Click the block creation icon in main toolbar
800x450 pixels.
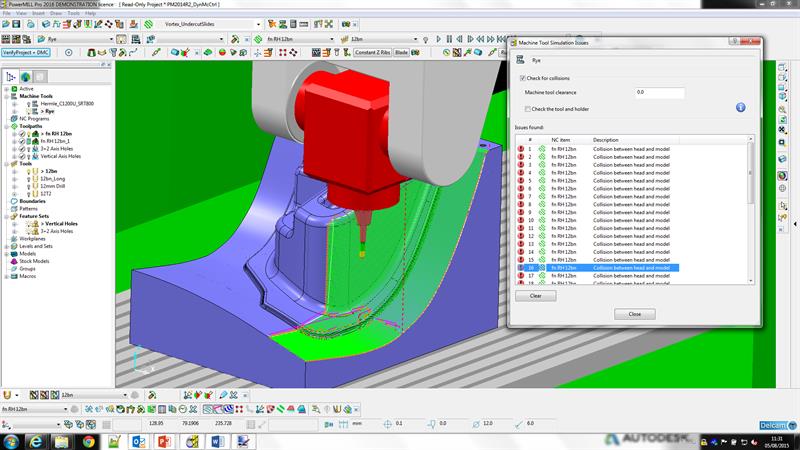coord(46,24)
